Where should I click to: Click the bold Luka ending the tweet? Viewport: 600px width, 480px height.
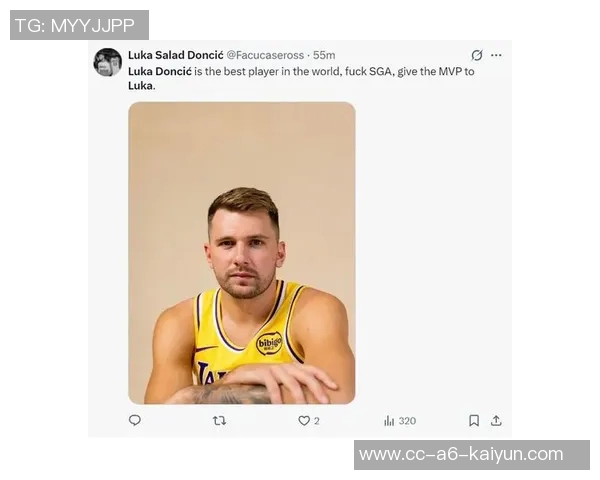[x=141, y=86]
